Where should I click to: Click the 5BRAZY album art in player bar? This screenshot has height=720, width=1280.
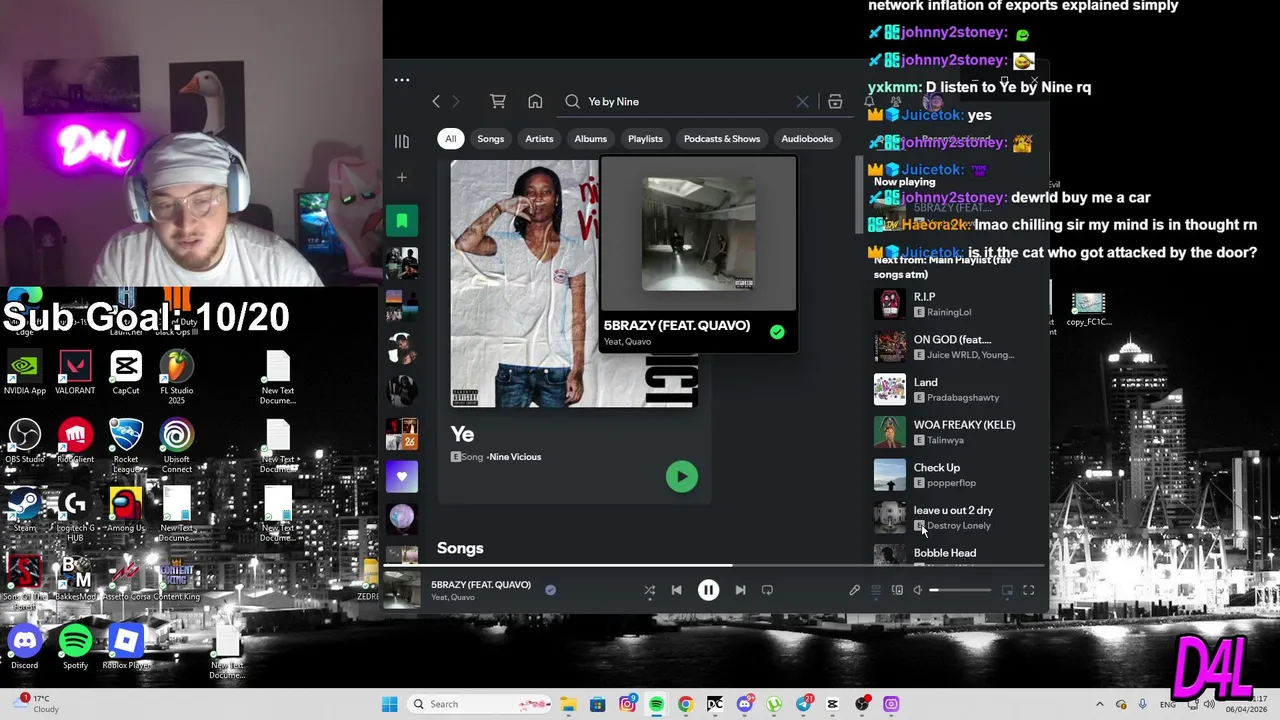(x=402, y=590)
